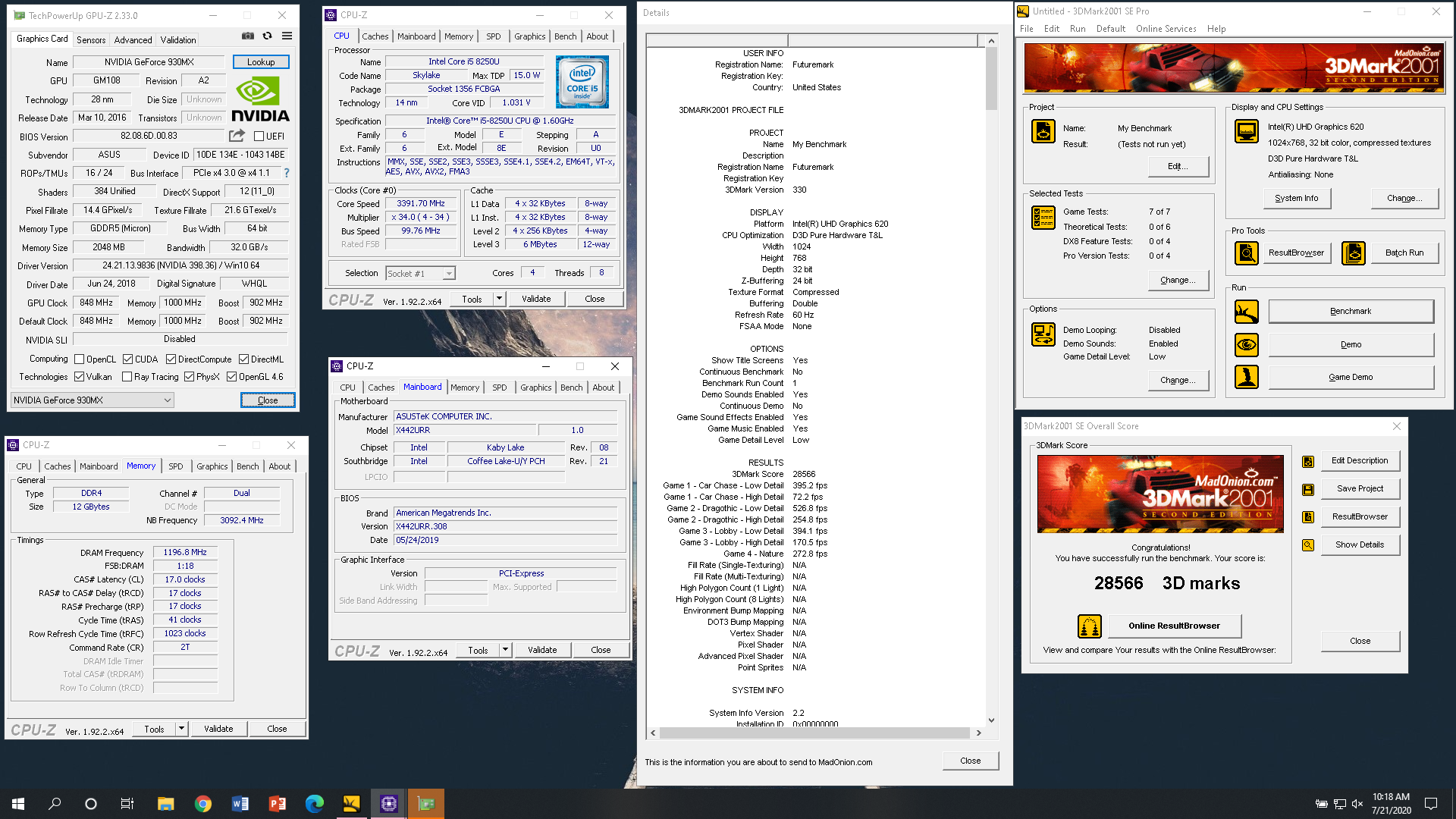Click the Benchmark button in 3DMark
This screenshot has width=1456, height=819.
(1351, 312)
